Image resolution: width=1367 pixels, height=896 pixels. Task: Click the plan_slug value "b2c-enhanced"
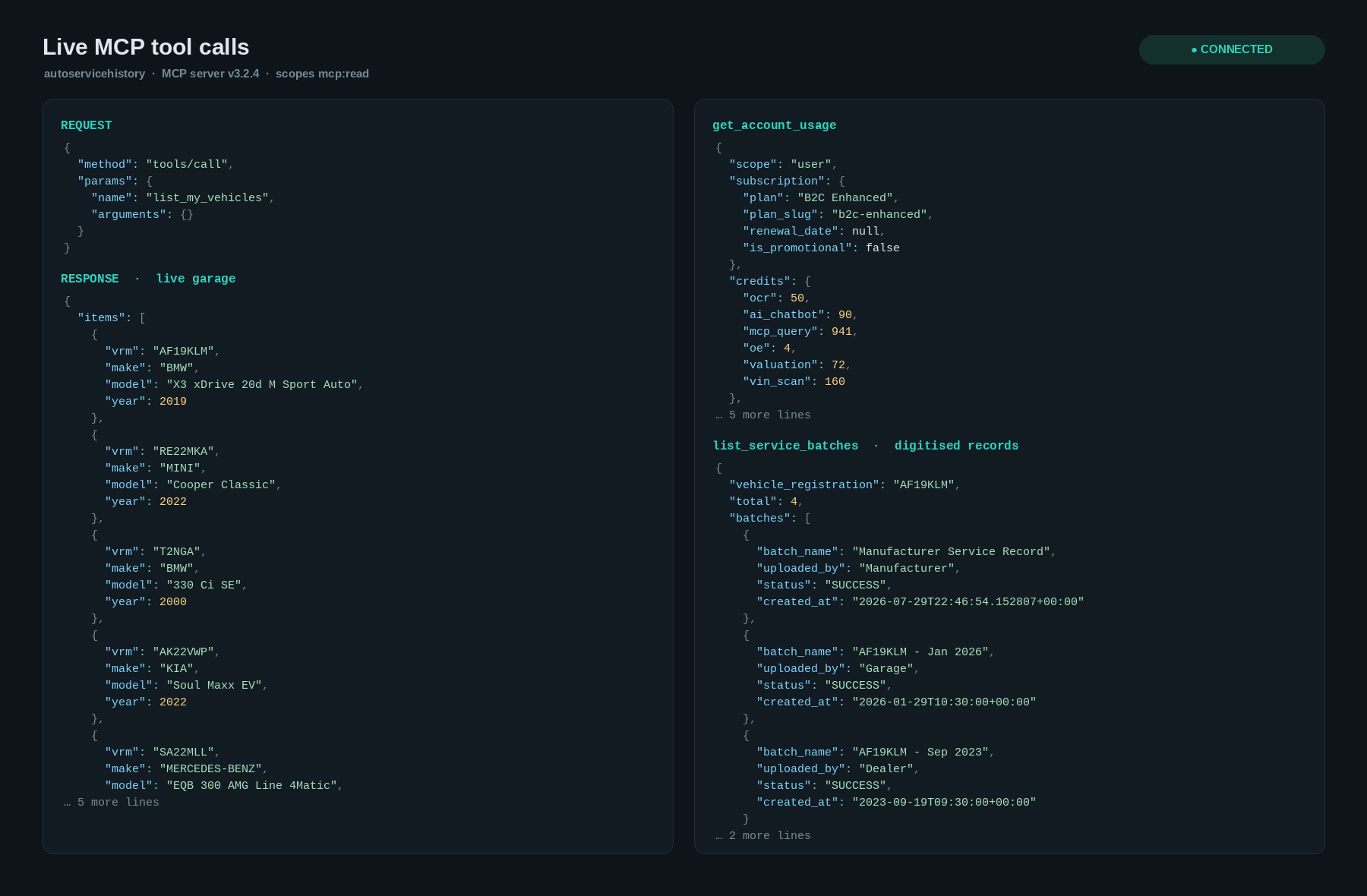pos(879,215)
